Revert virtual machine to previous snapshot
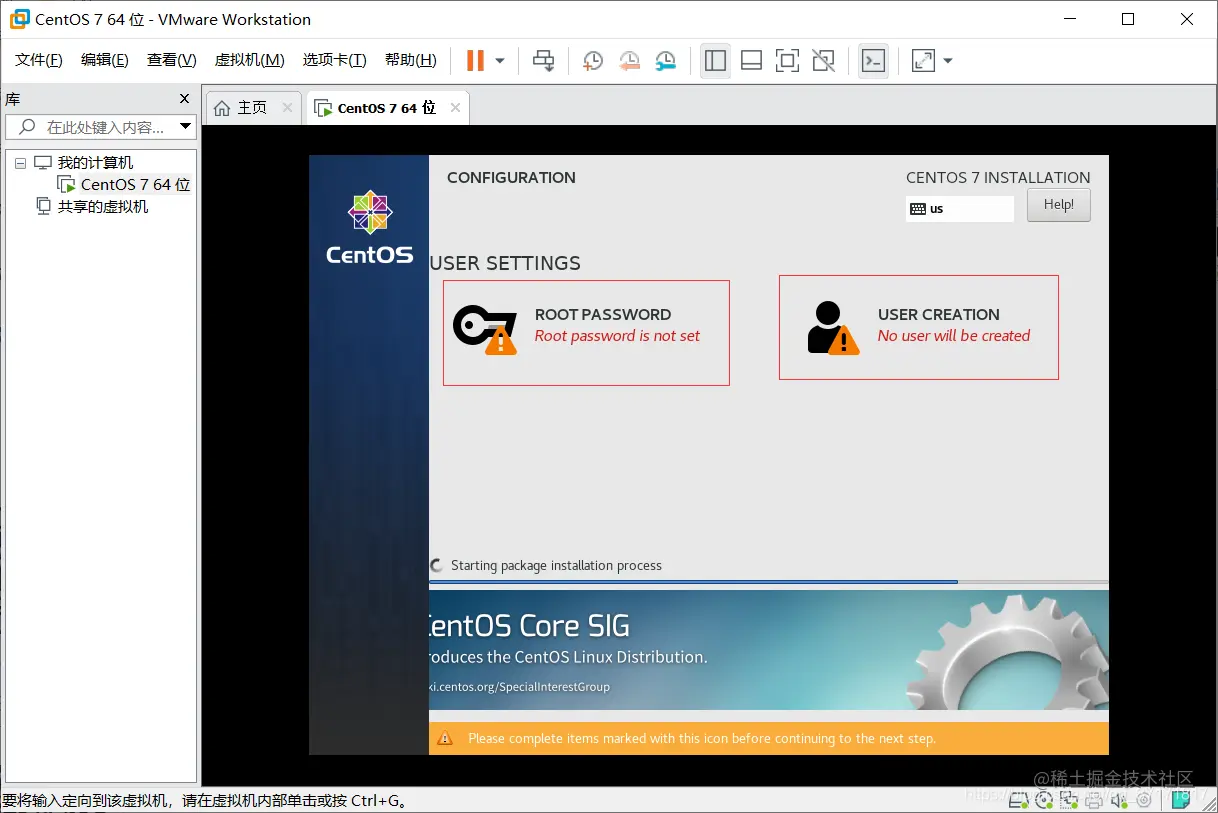The height and width of the screenshot is (813, 1218). point(629,61)
